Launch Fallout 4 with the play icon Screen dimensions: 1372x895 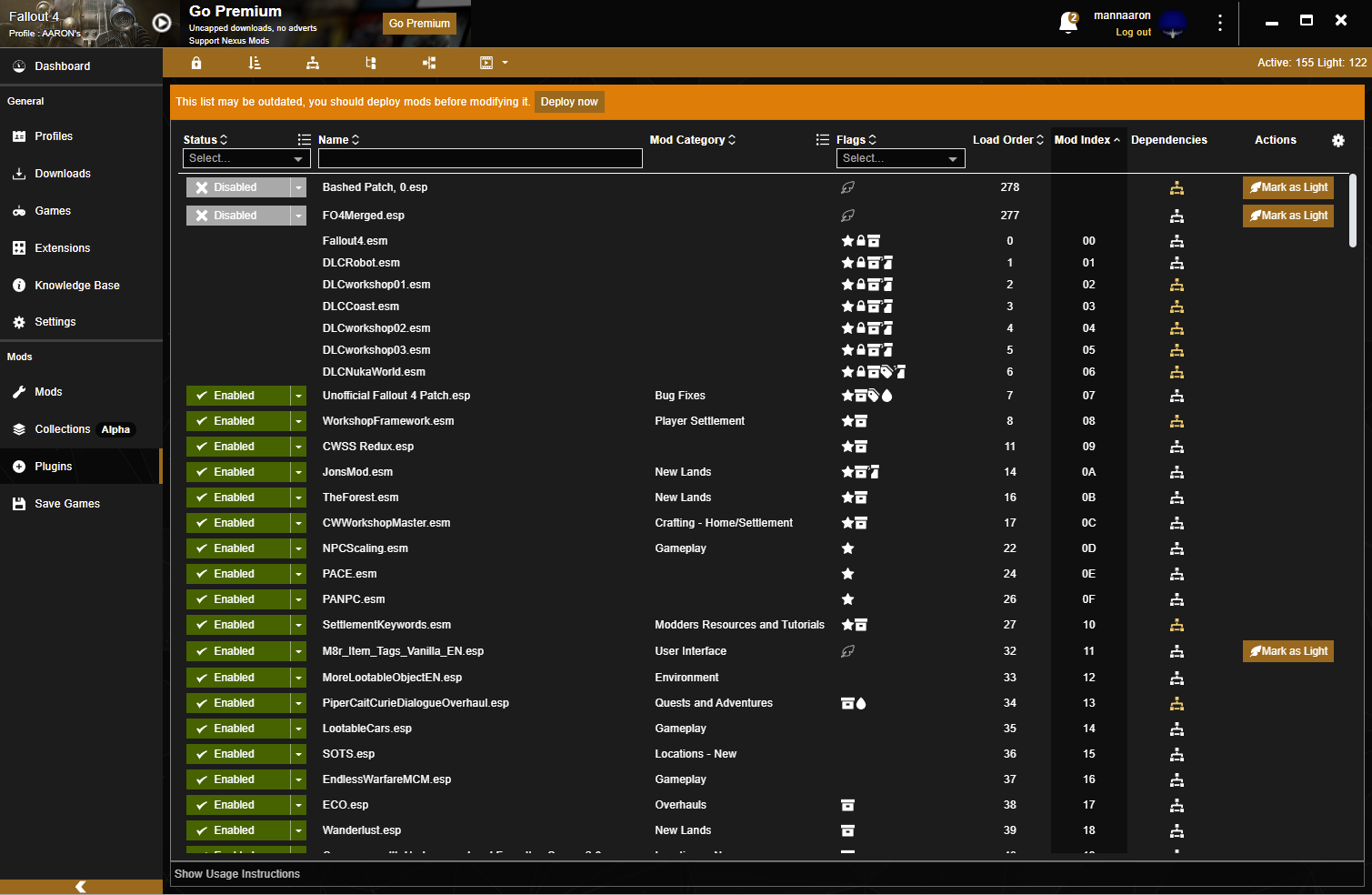162,24
